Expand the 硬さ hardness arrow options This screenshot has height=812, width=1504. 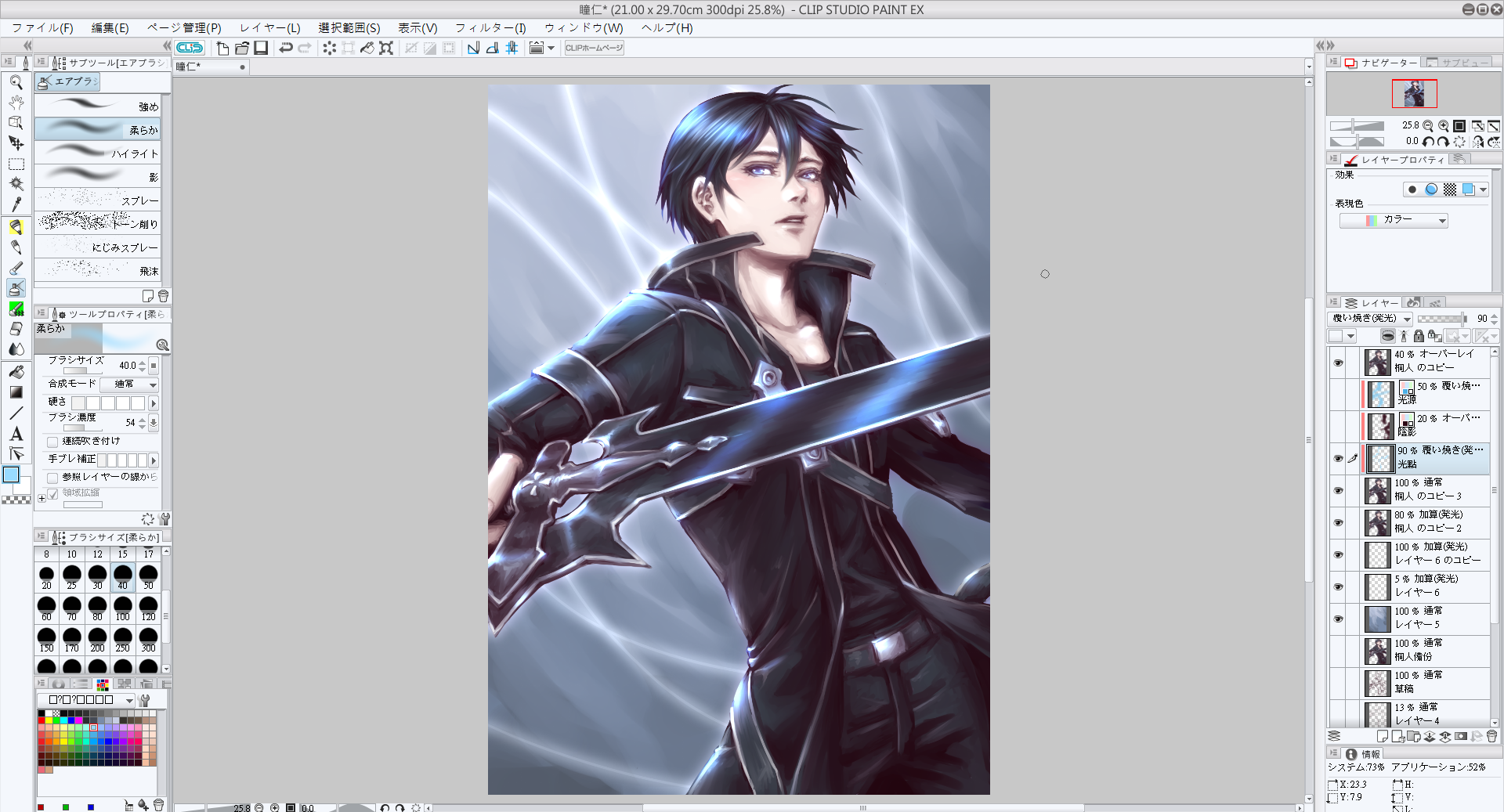tap(154, 403)
